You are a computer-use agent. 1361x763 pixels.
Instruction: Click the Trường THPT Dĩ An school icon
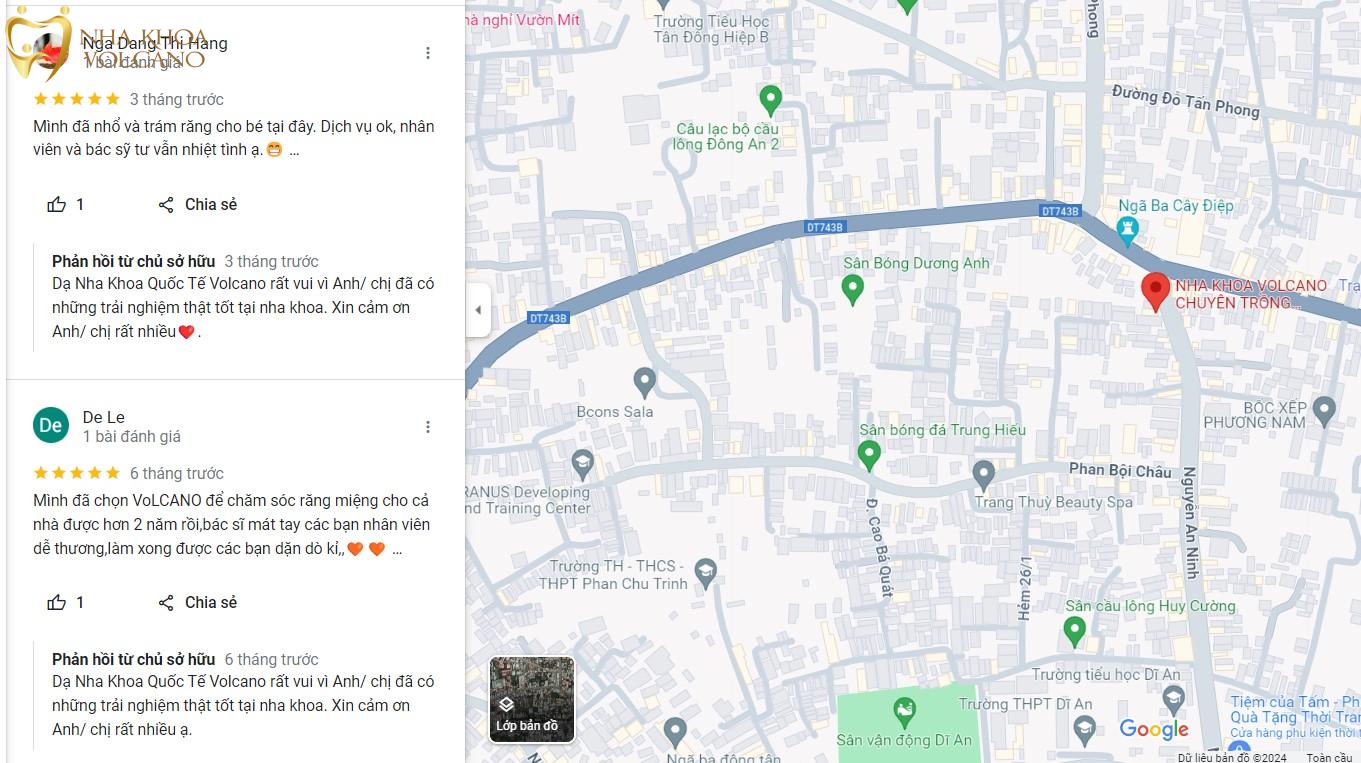[x=1084, y=730]
